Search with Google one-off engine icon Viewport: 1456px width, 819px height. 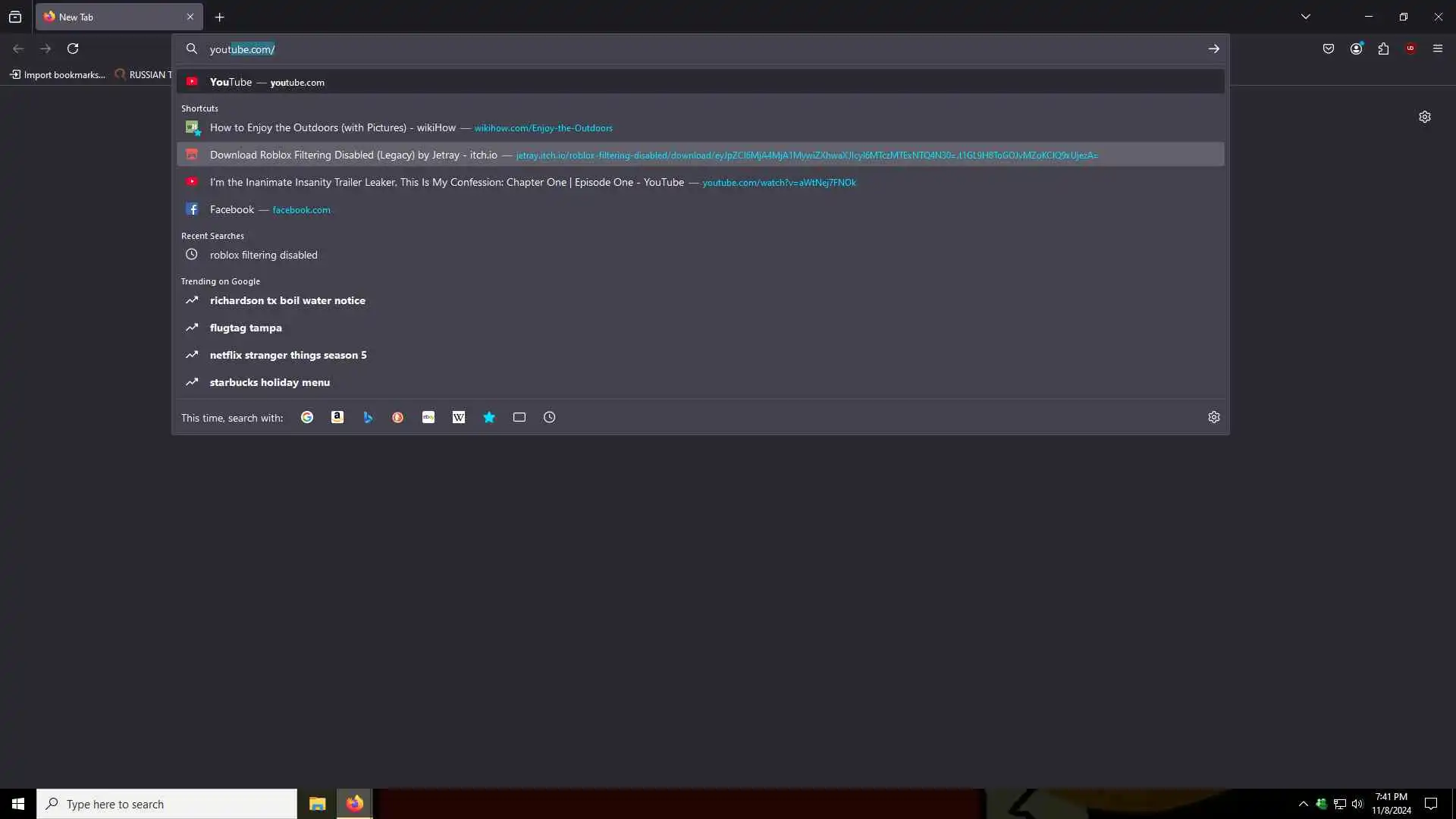click(307, 417)
